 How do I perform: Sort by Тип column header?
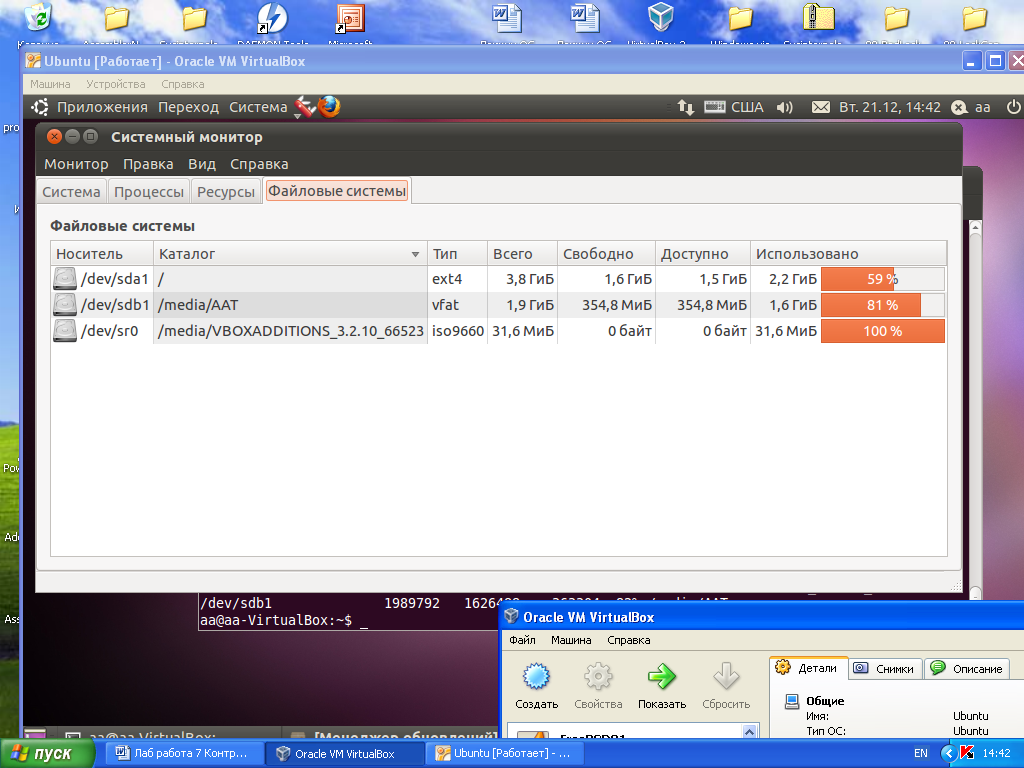click(457, 253)
